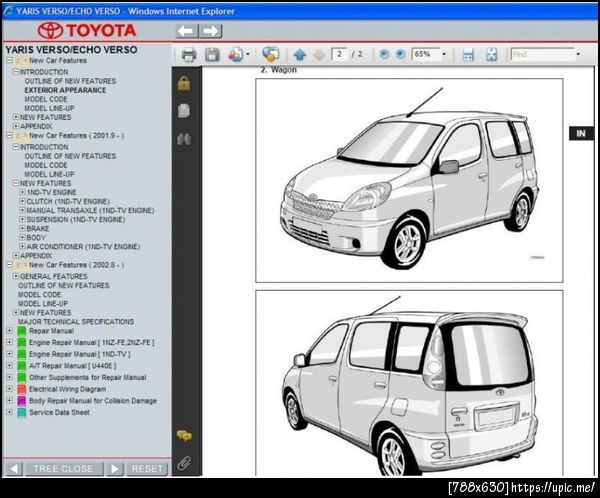The width and height of the screenshot is (600, 498).
Task: Click the RESET button
Action: (147, 469)
